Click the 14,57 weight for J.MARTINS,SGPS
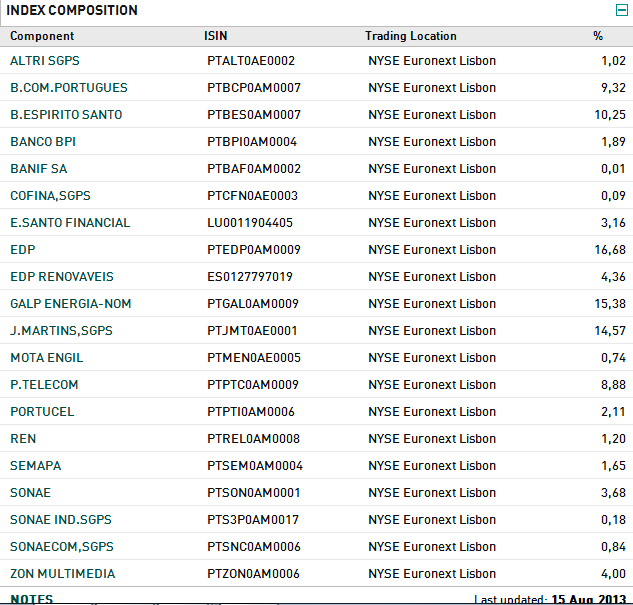The width and height of the screenshot is (633, 605). point(610,331)
